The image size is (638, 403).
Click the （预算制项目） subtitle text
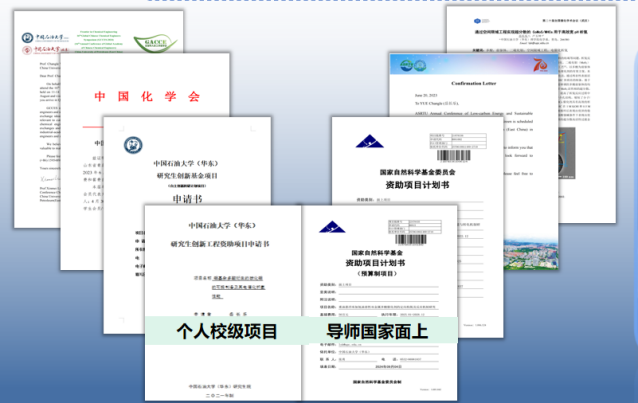pos(377,274)
